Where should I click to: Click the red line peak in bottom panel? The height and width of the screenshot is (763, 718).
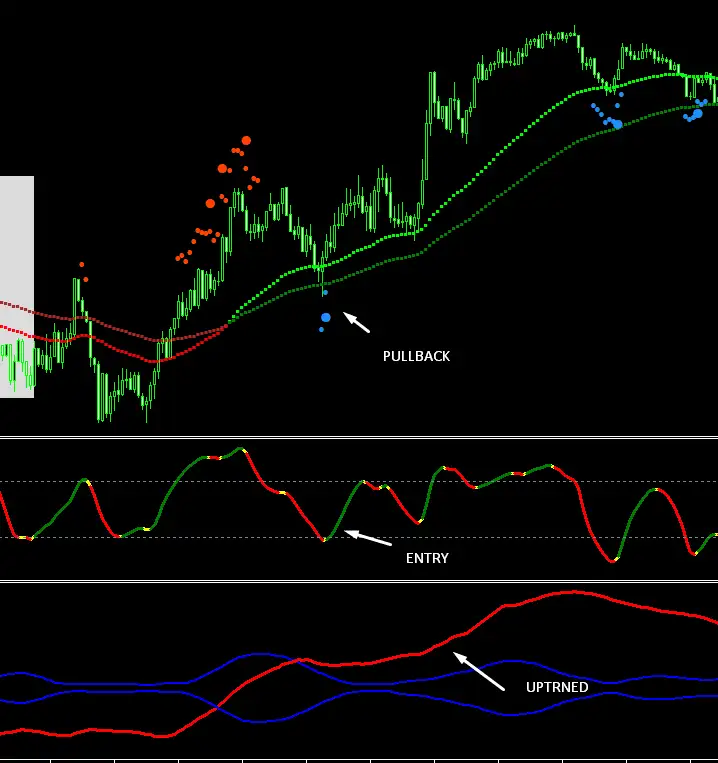pos(574,592)
